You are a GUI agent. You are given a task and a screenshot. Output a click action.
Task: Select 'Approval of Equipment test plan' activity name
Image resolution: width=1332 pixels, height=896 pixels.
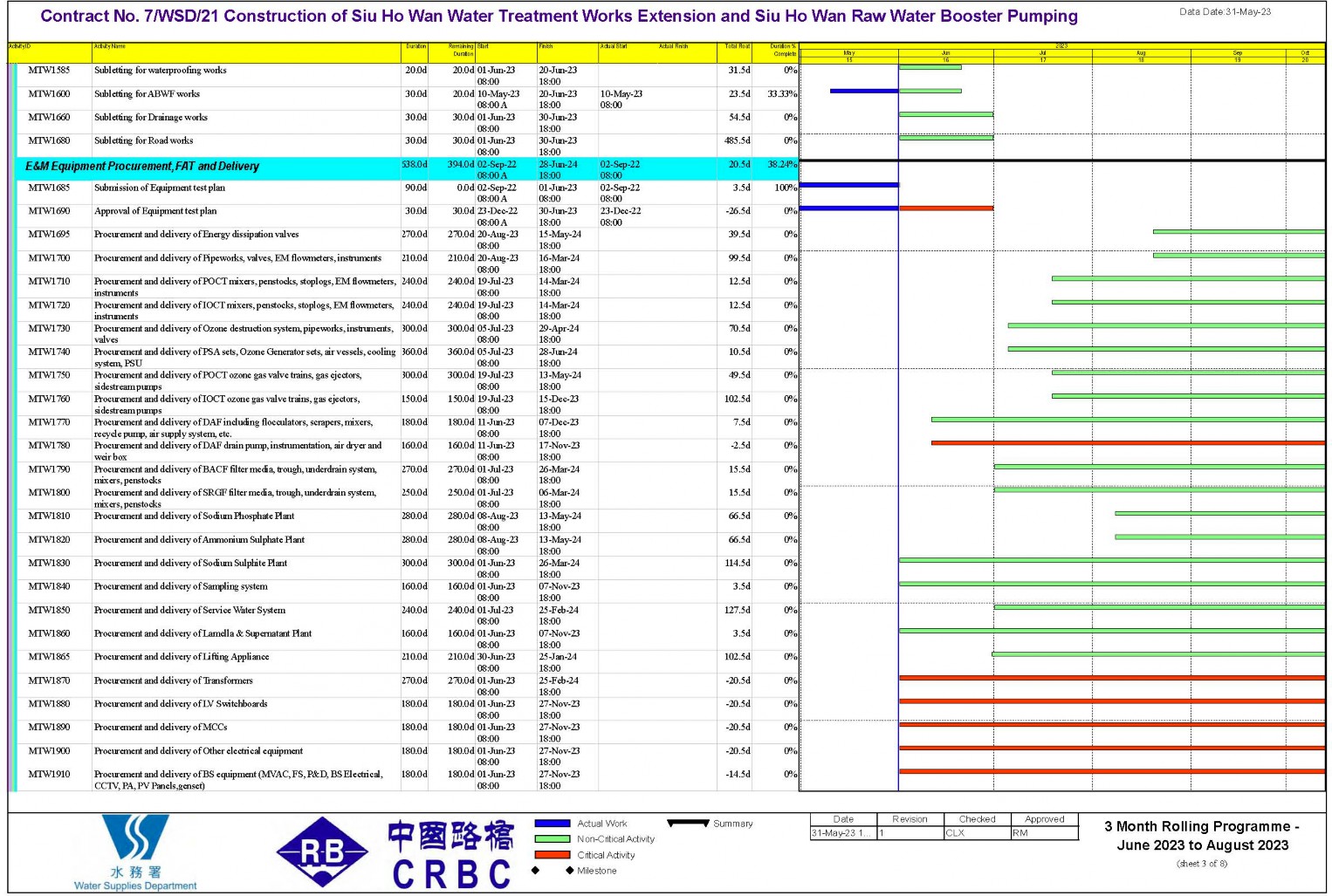click(155, 211)
